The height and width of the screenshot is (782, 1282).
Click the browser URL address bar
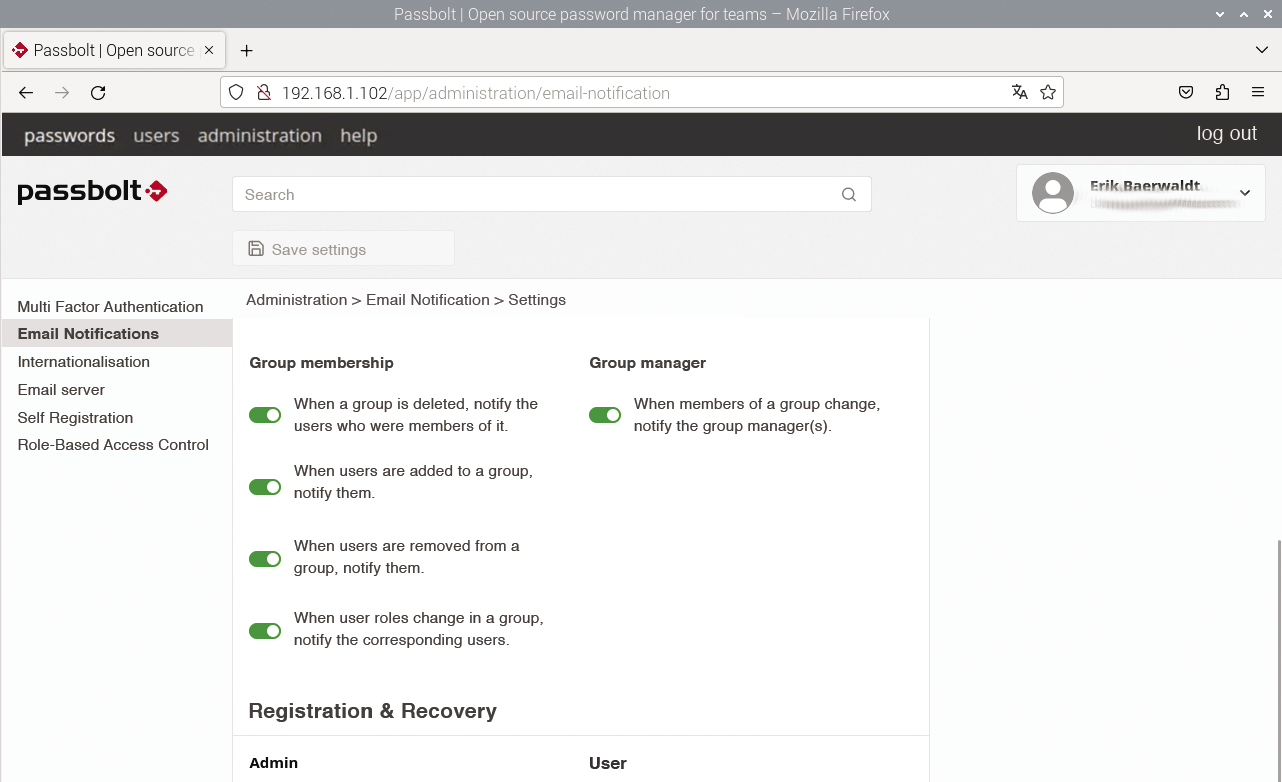640,93
